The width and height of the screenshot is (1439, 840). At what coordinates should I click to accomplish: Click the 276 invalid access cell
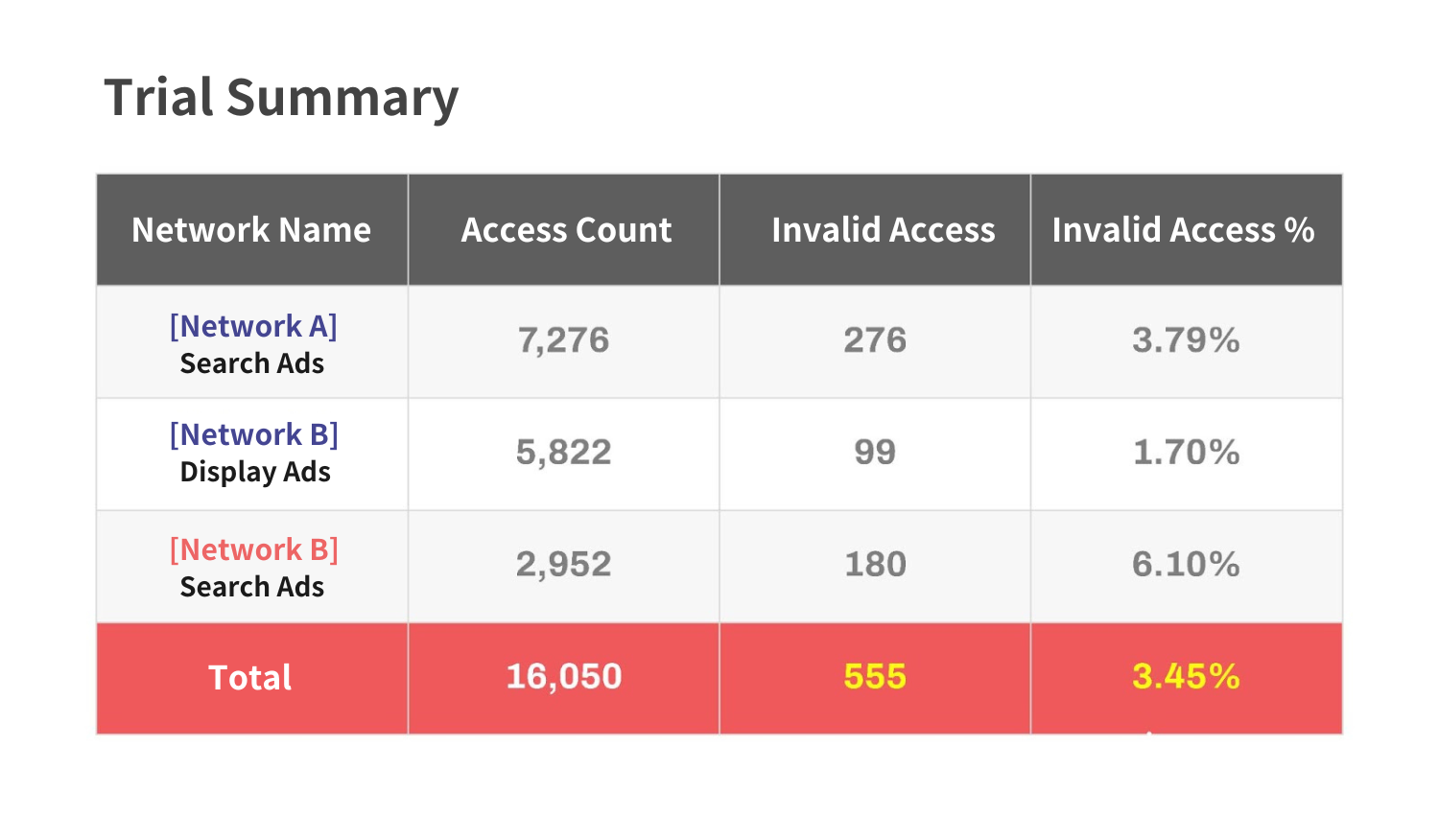pos(875,340)
